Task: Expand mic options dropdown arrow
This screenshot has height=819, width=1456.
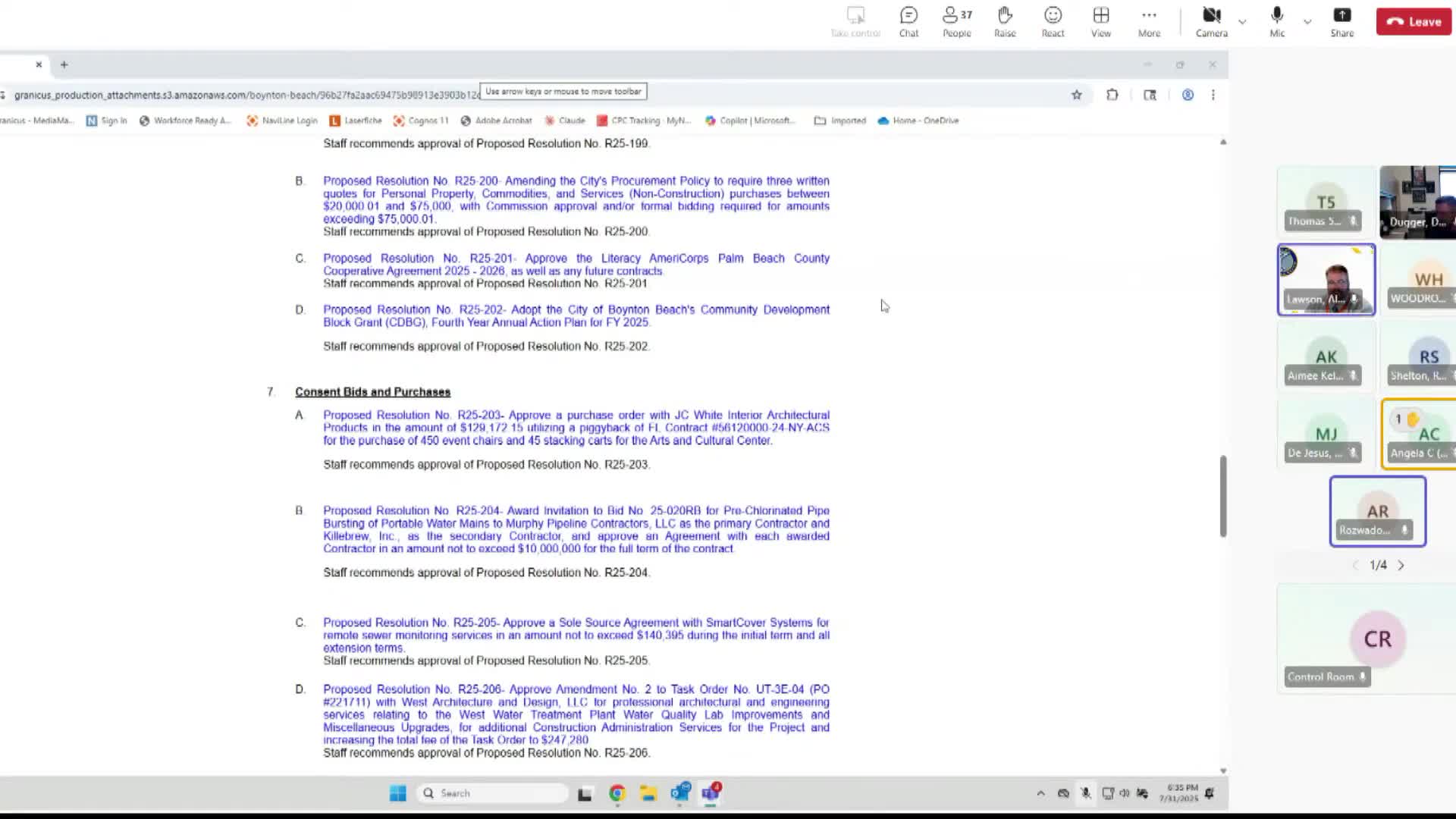Action: click(x=1307, y=22)
